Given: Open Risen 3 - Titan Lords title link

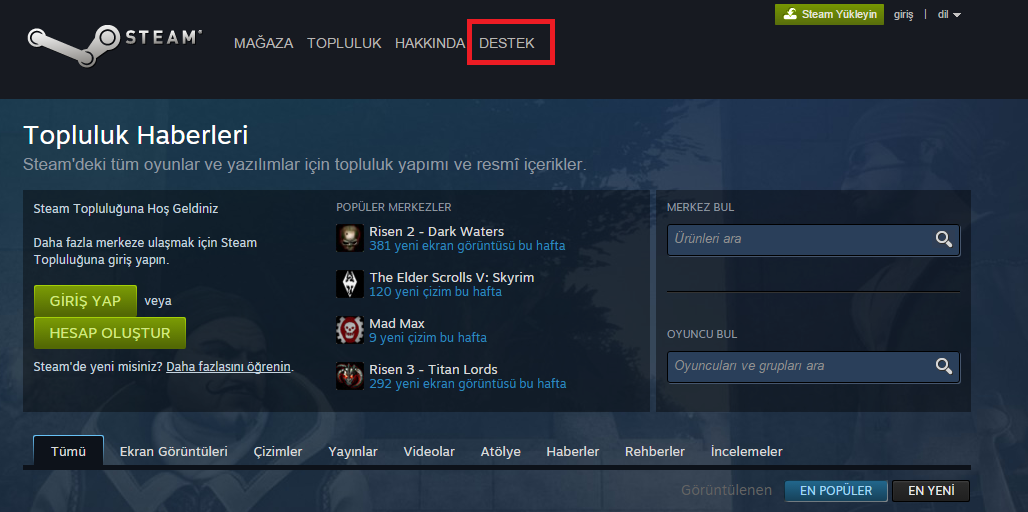Looking at the screenshot, I should (x=433, y=369).
